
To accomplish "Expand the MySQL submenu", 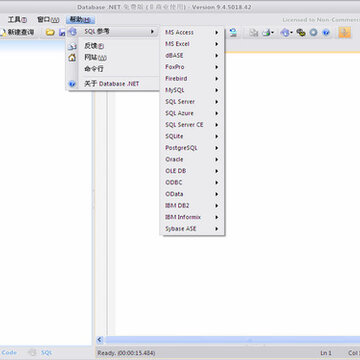I will pyautogui.click(x=192, y=90).
